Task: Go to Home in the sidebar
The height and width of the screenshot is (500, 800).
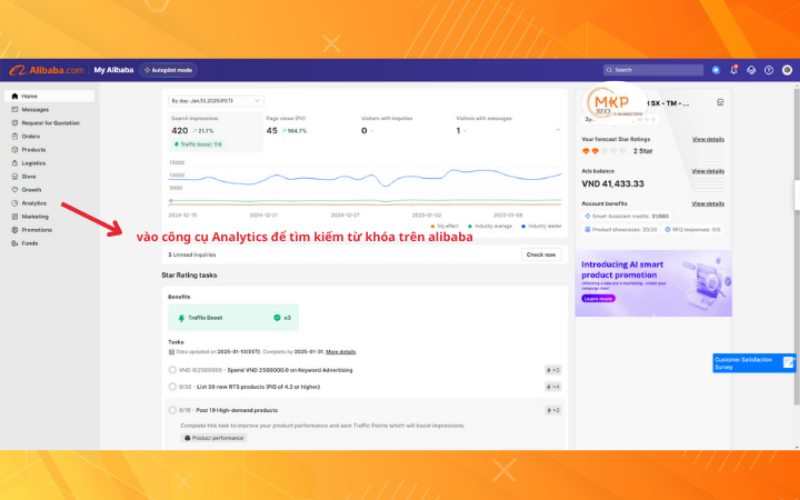Action: tap(49, 96)
